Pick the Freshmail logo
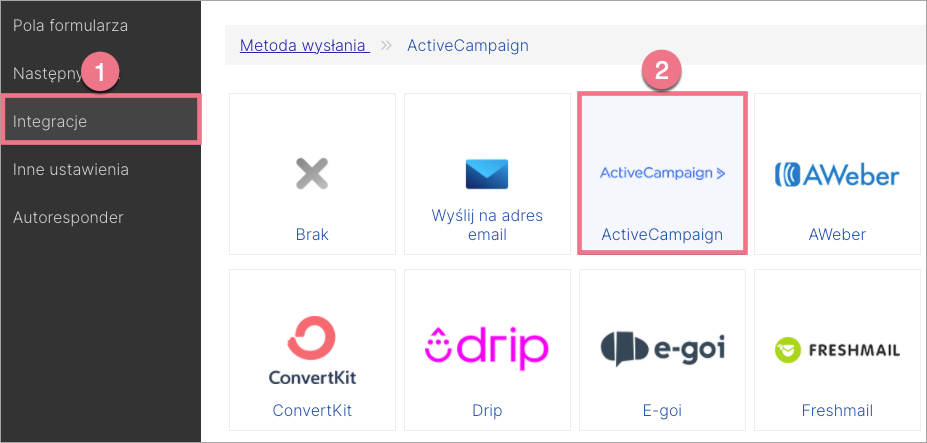This screenshot has width=927, height=443. point(837,350)
